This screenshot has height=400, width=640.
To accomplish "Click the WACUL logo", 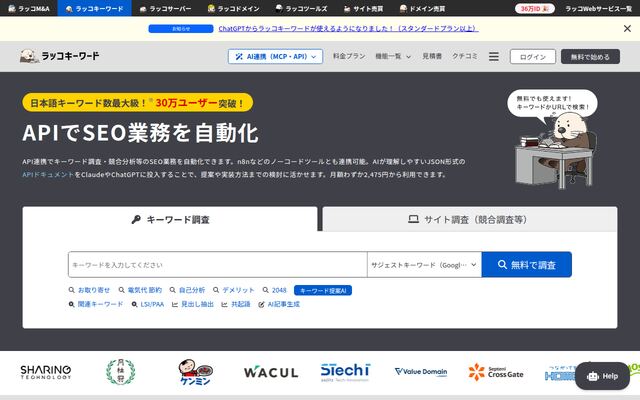I will (x=271, y=372).
